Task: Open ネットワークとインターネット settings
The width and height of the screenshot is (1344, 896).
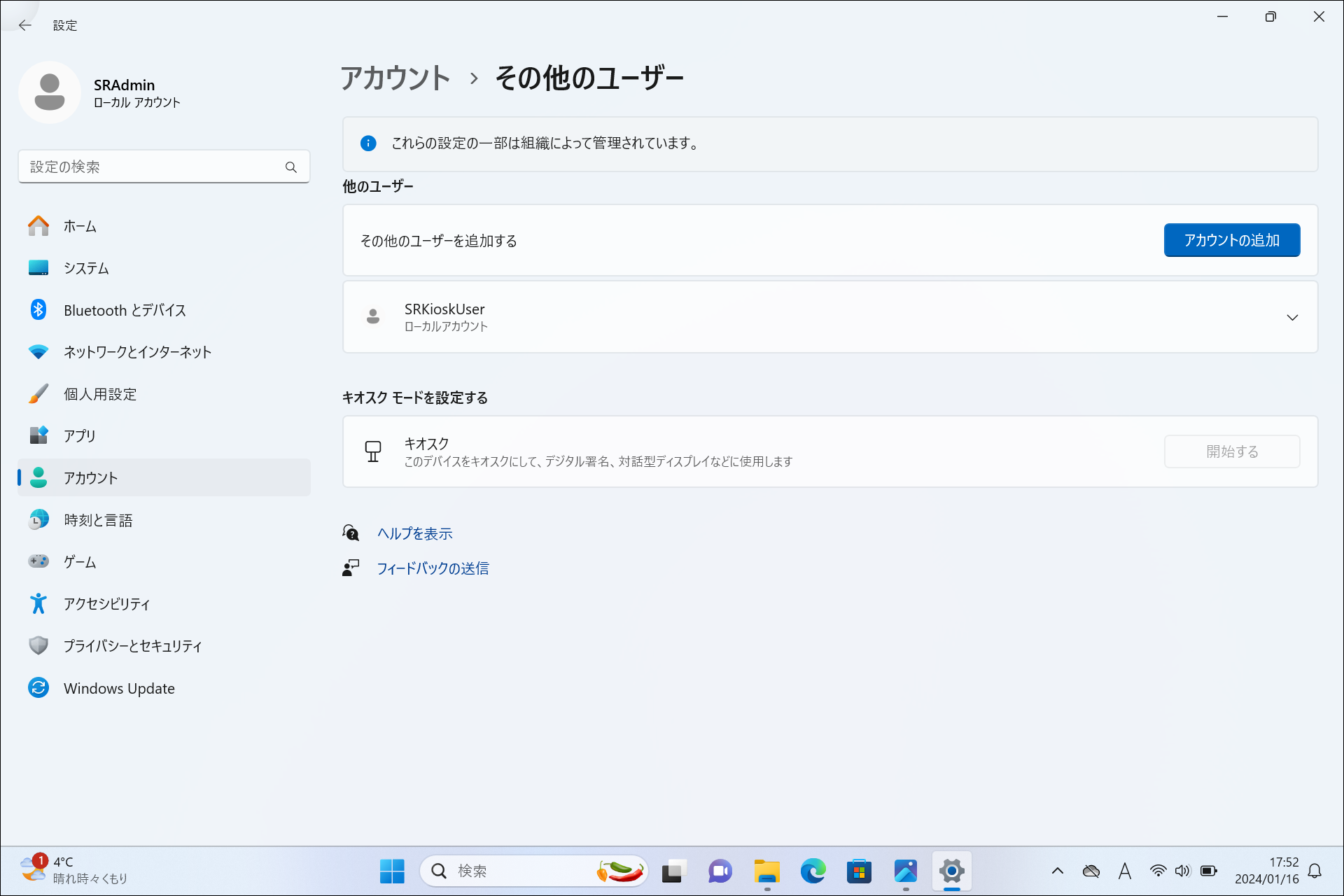Action: click(137, 352)
